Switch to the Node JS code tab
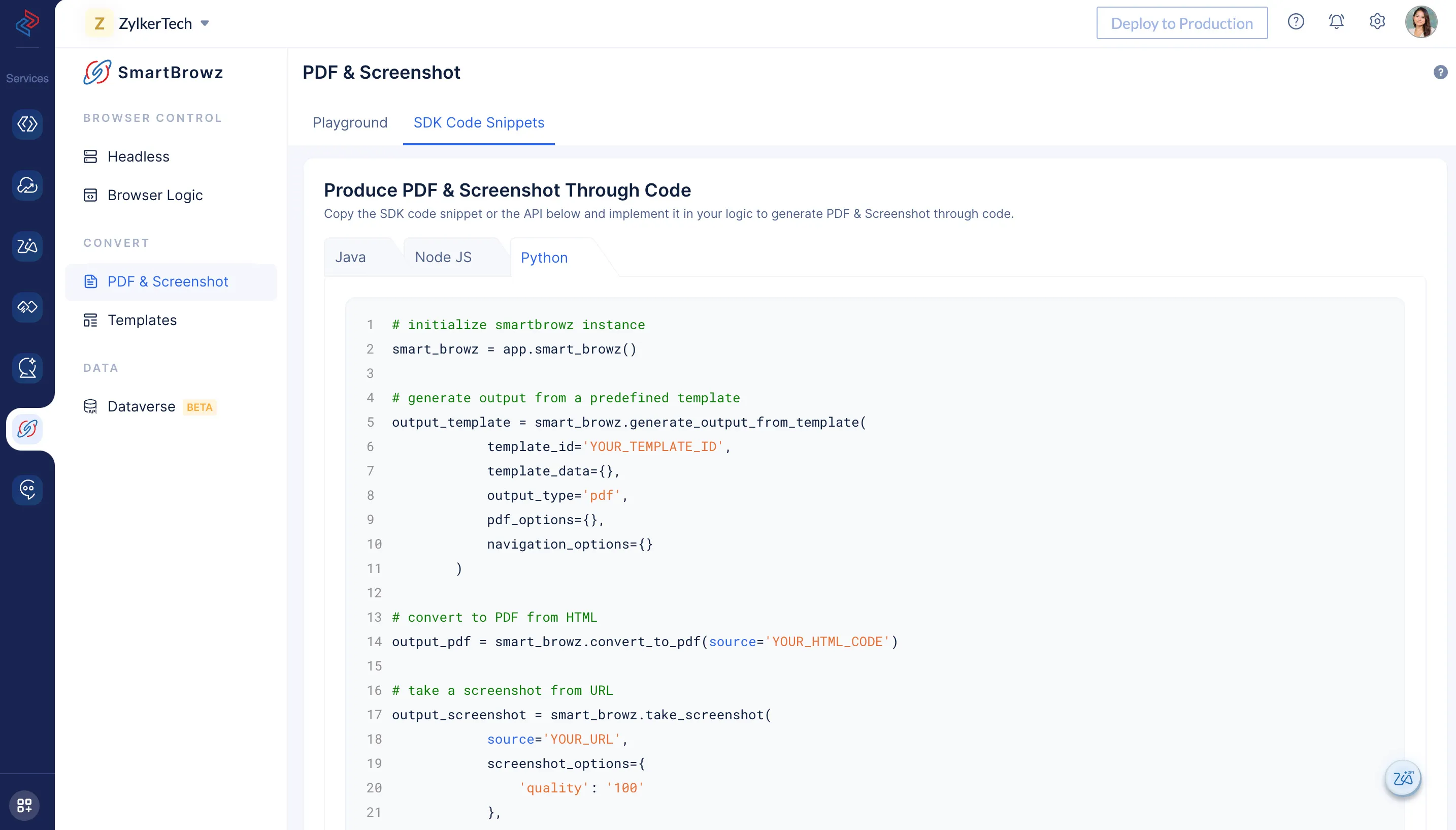 pyautogui.click(x=443, y=257)
